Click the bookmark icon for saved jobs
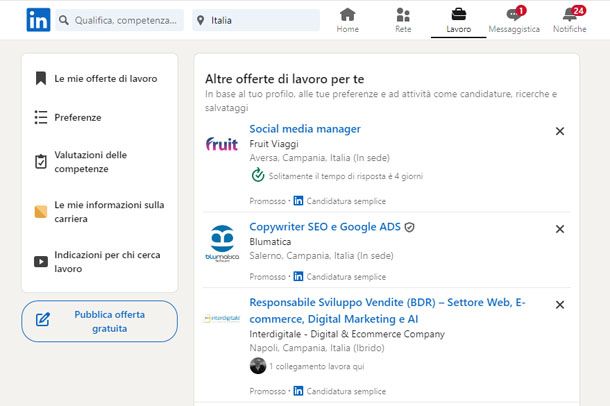Viewport: 610px width, 406px height. point(41,78)
